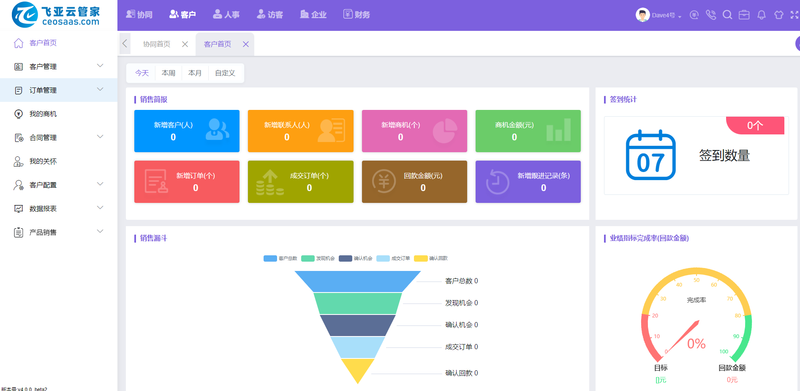Toggle 确认回款 legend entry
The height and width of the screenshot is (391, 800).
click(x=431, y=258)
